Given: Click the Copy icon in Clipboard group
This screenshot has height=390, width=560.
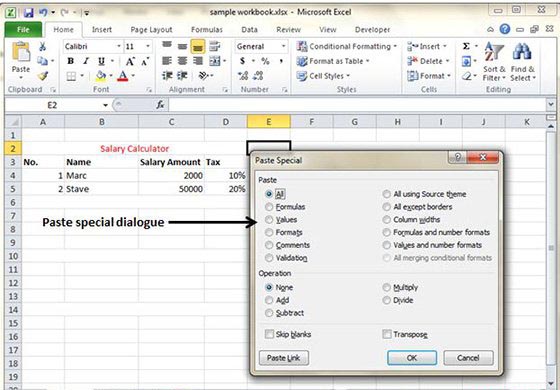Looking at the screenshot, I should 42,61.
